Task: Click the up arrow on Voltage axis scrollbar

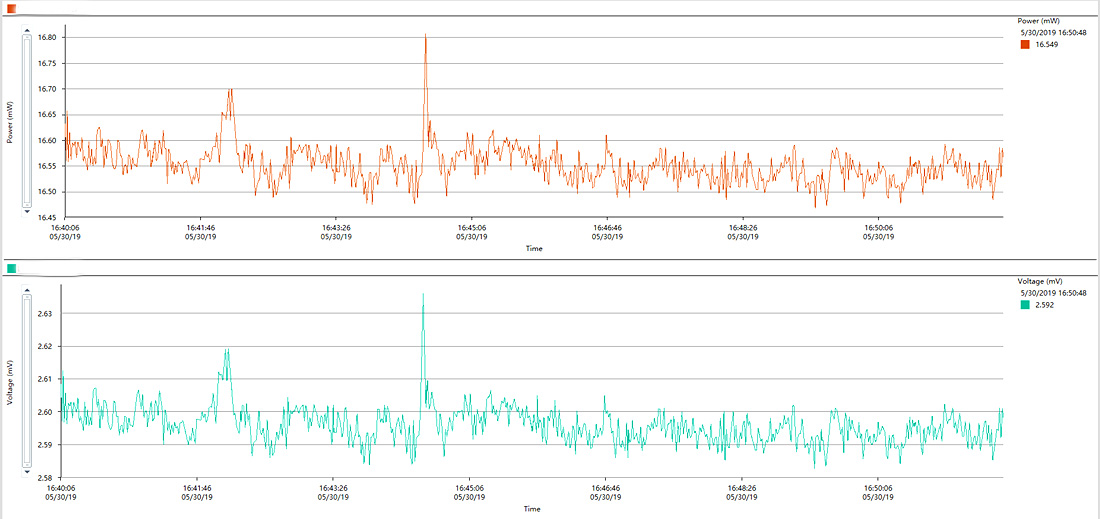Action: [27, 290]
